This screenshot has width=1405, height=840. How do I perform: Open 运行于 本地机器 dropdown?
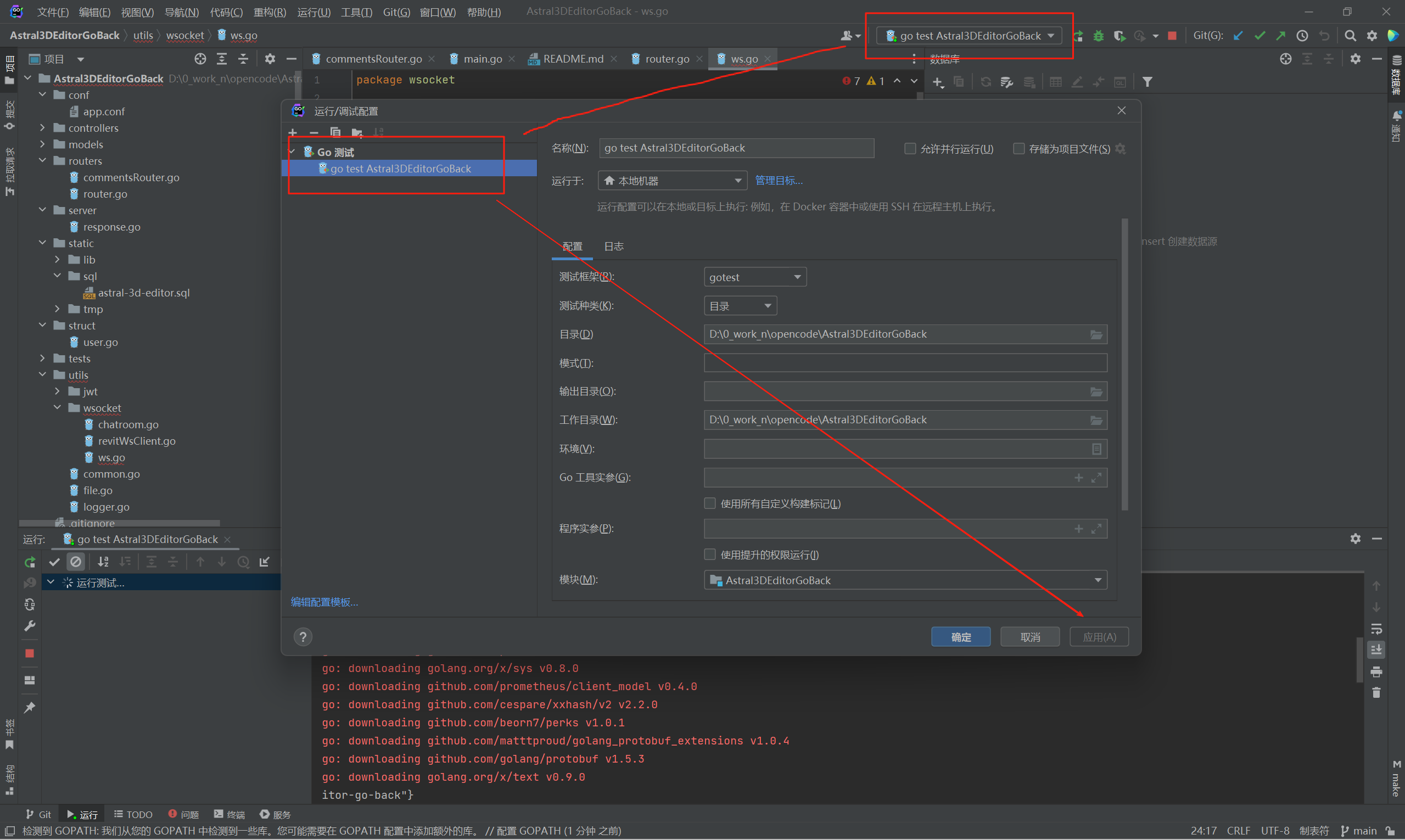(x=673, y=181)
